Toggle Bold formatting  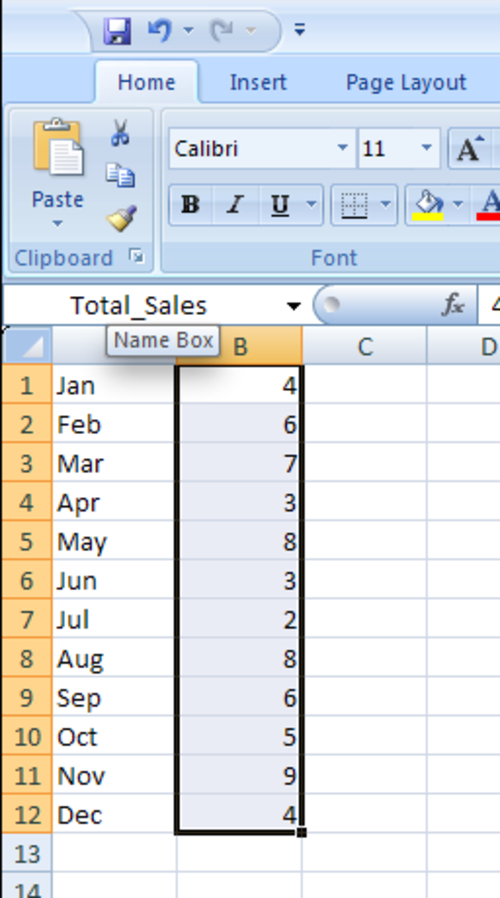[x=191, y=204]
